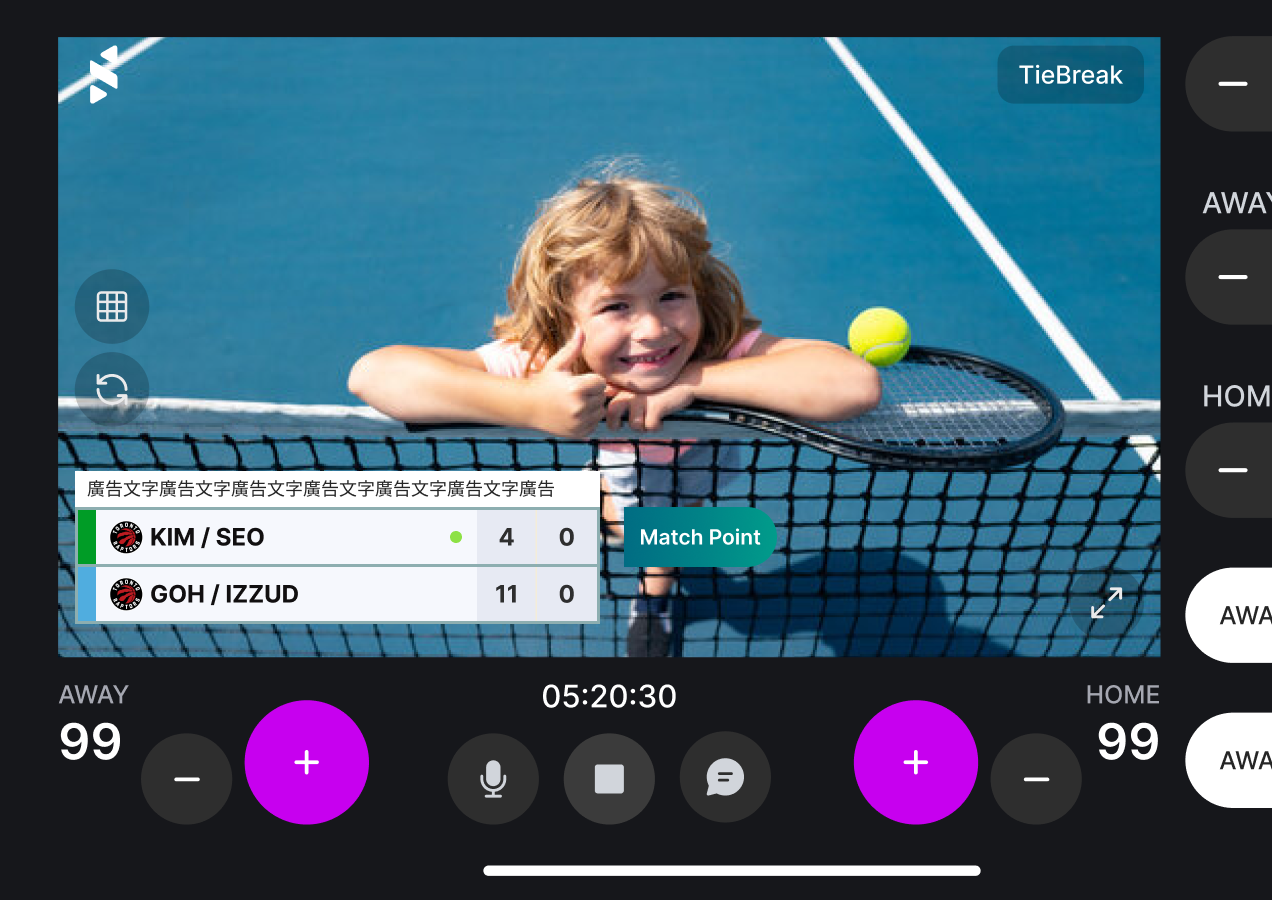Stop the recording with square button
The width and height of the screenshot is (1272, 900).
point(609,778)
